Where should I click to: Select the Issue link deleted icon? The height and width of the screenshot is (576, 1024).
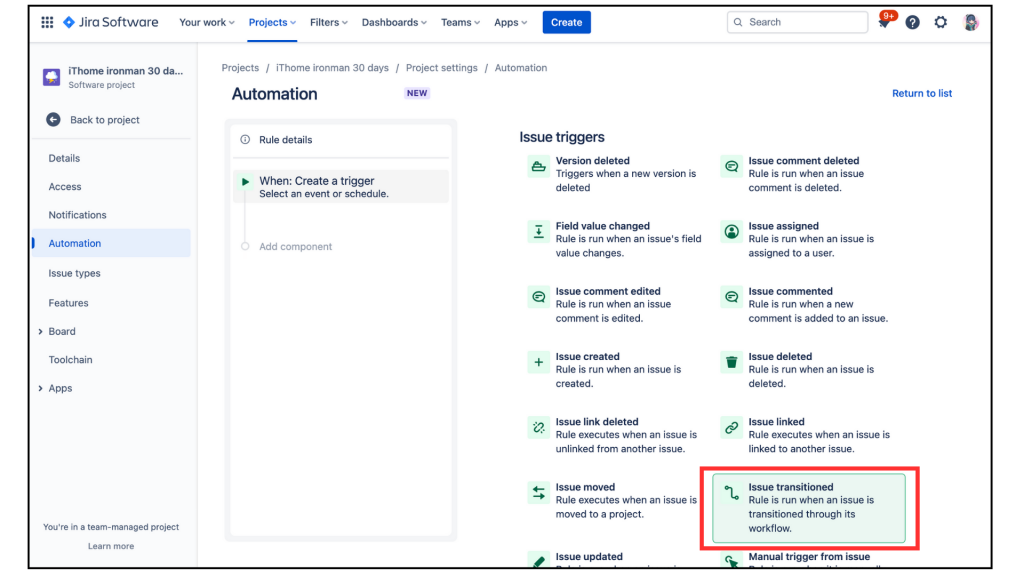(x=538, y=428)
